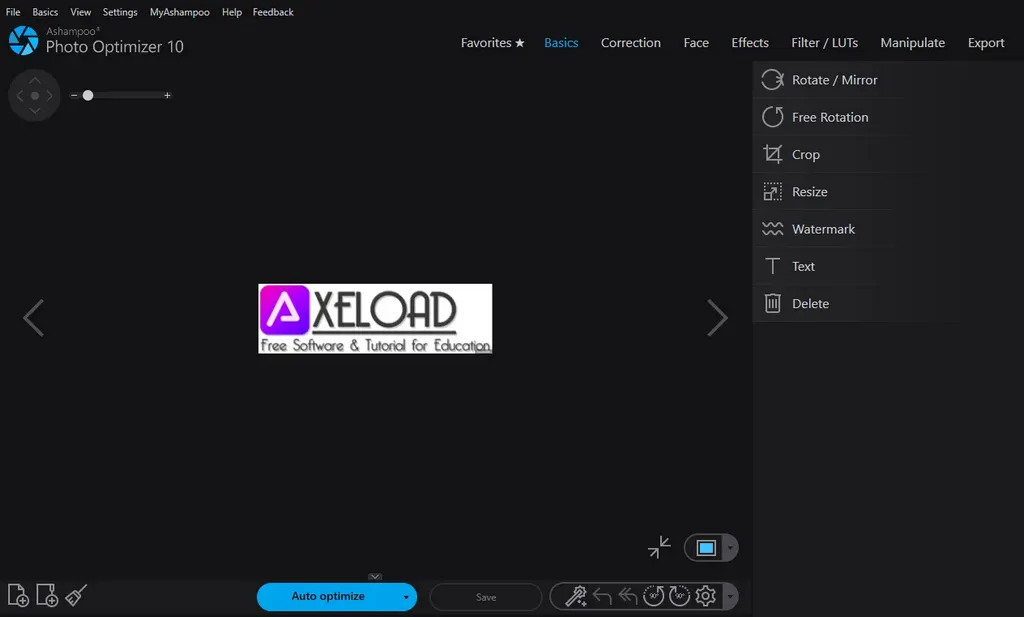Click the center dot of navigation pad
This screenshot has height=617, width=1024.
[35, 95]
